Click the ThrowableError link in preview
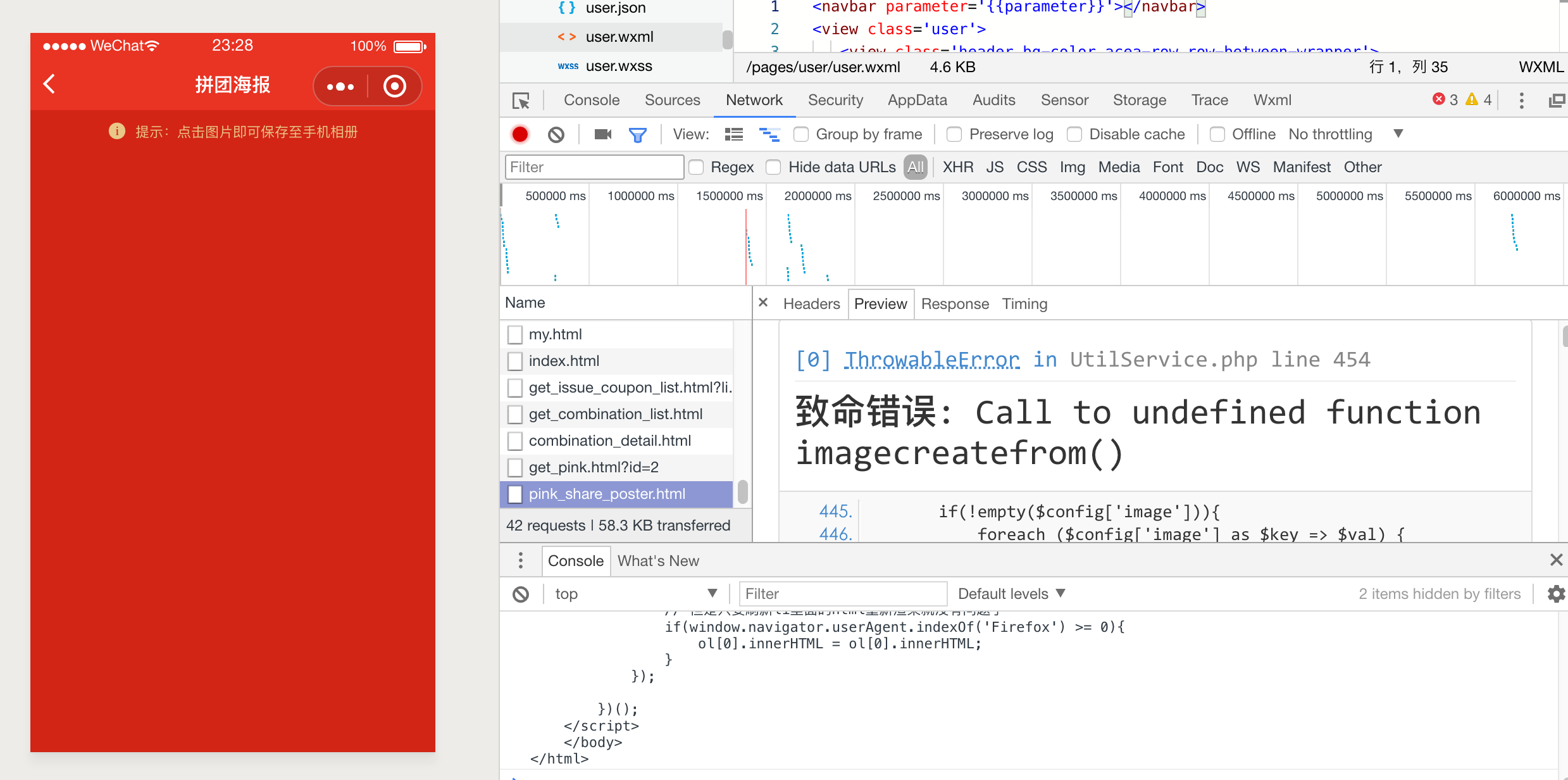This screenshot has height=780, width=1568. [x=931, y=360]
